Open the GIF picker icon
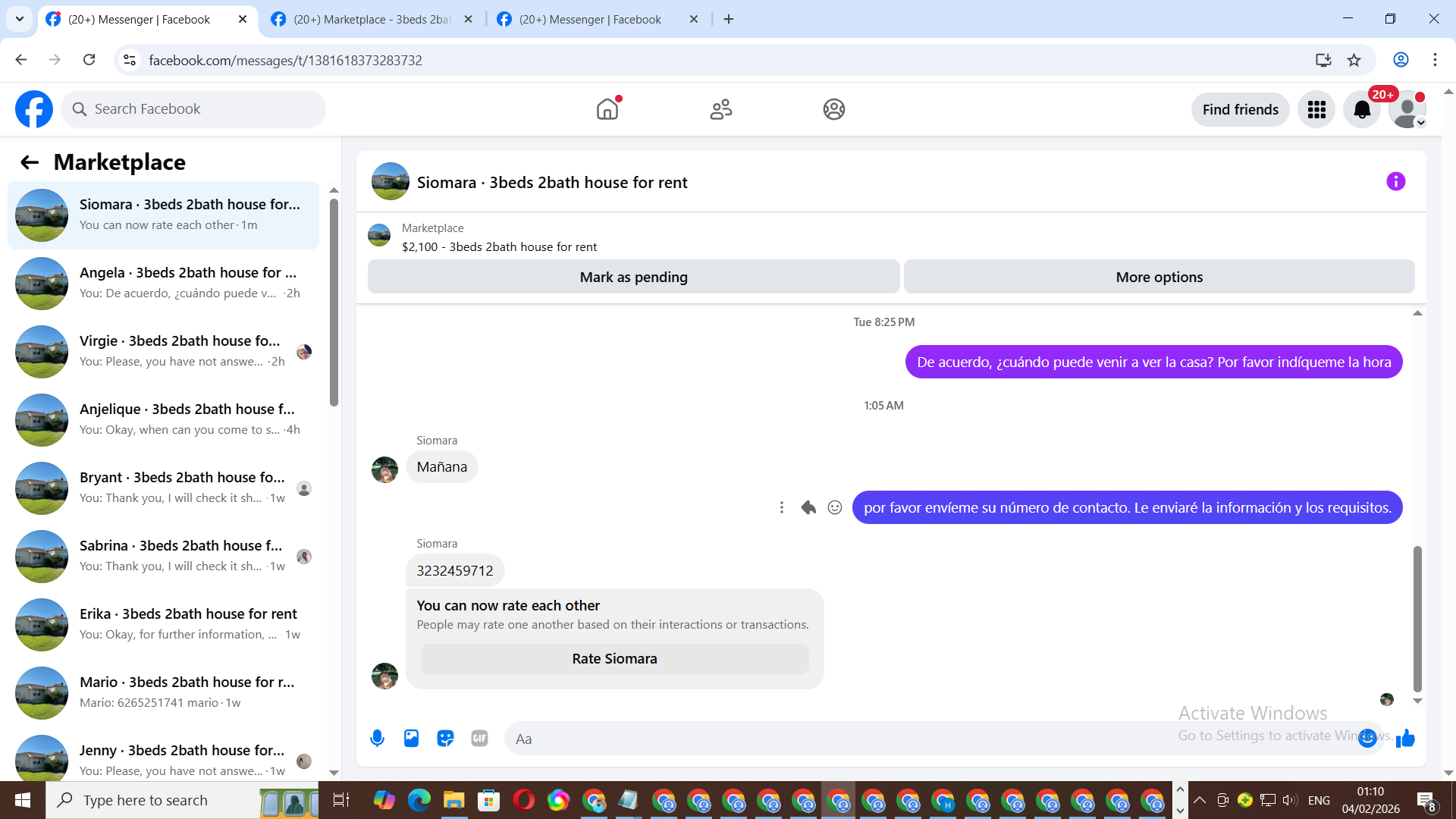The image size is (1456, 819). pos(479,738)
